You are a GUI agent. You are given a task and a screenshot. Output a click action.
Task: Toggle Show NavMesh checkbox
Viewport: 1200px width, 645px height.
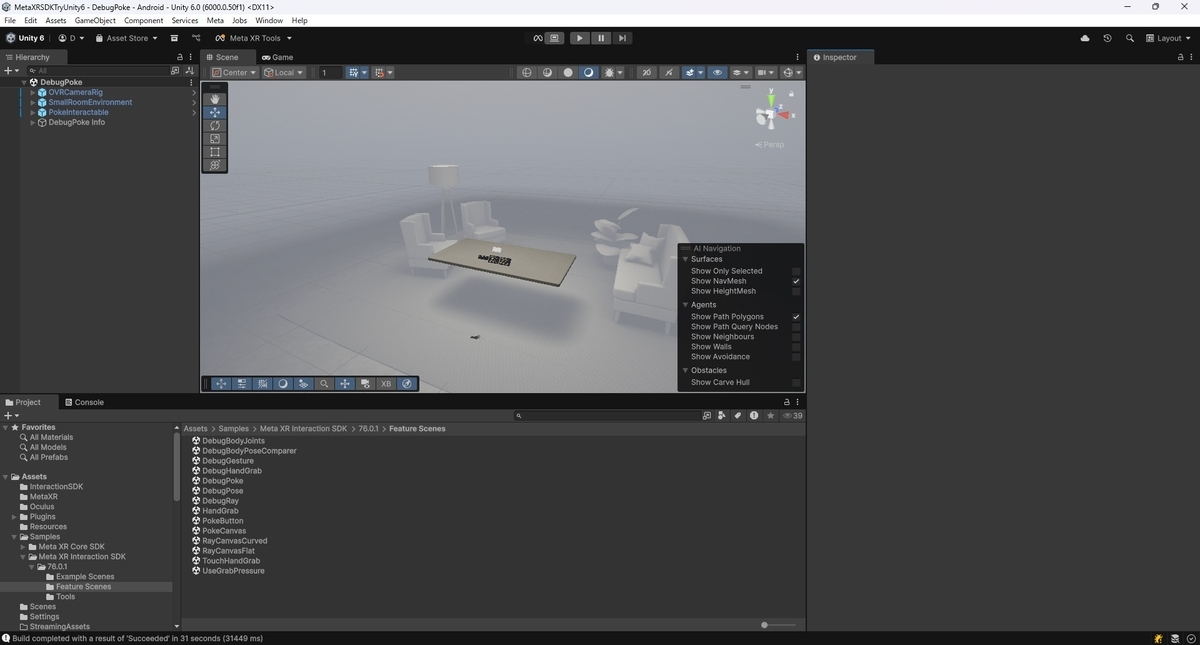[796, 281]
